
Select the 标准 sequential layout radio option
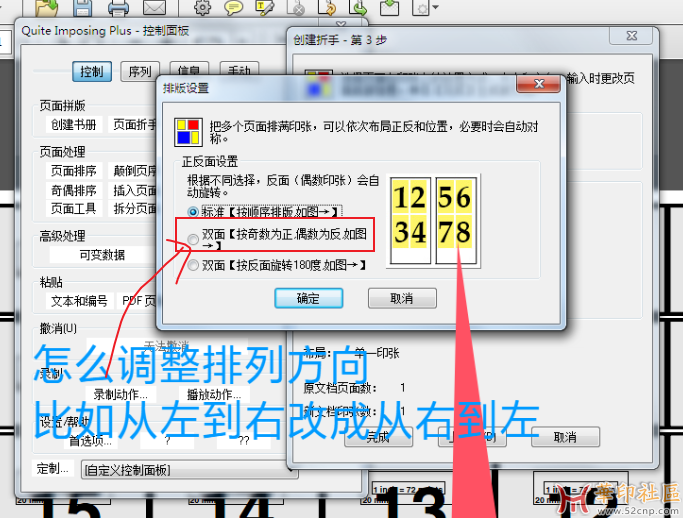pyautogui.click(x=194, y=212)
